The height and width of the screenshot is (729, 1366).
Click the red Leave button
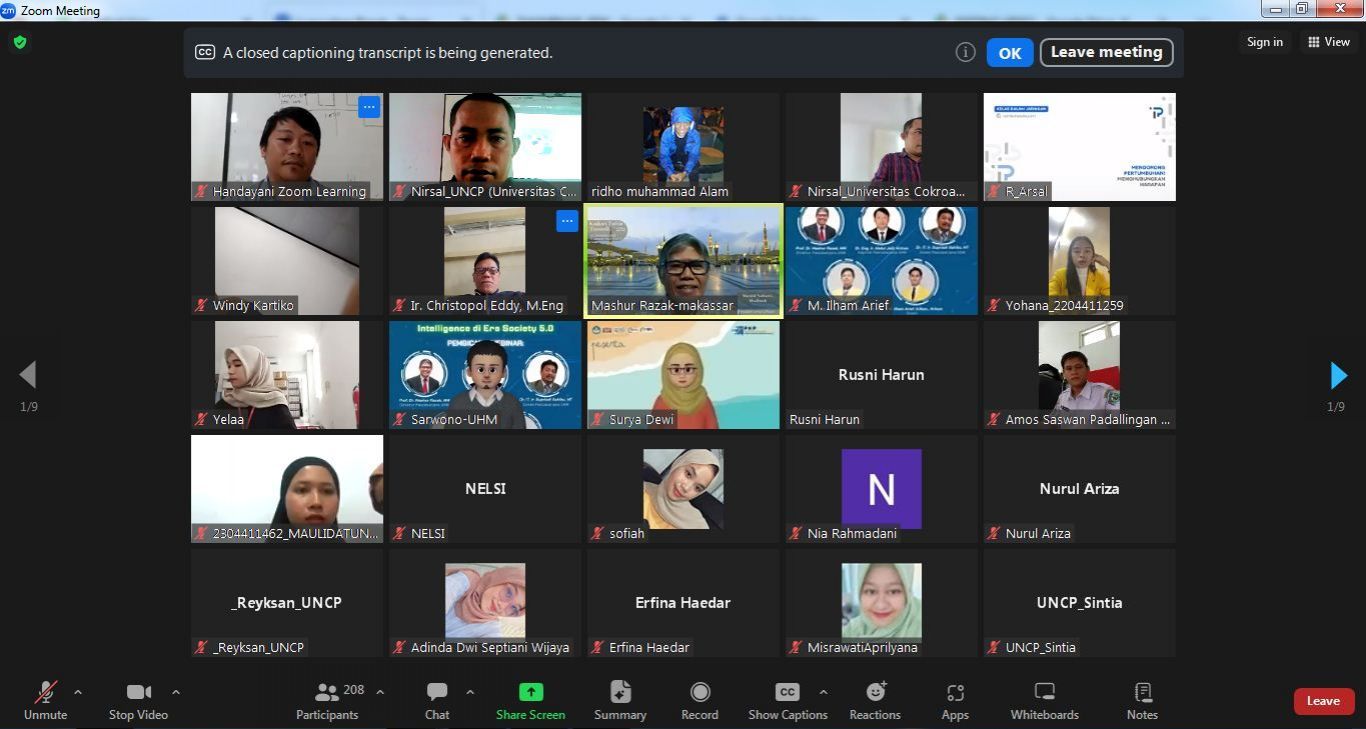pos(1323,701)
